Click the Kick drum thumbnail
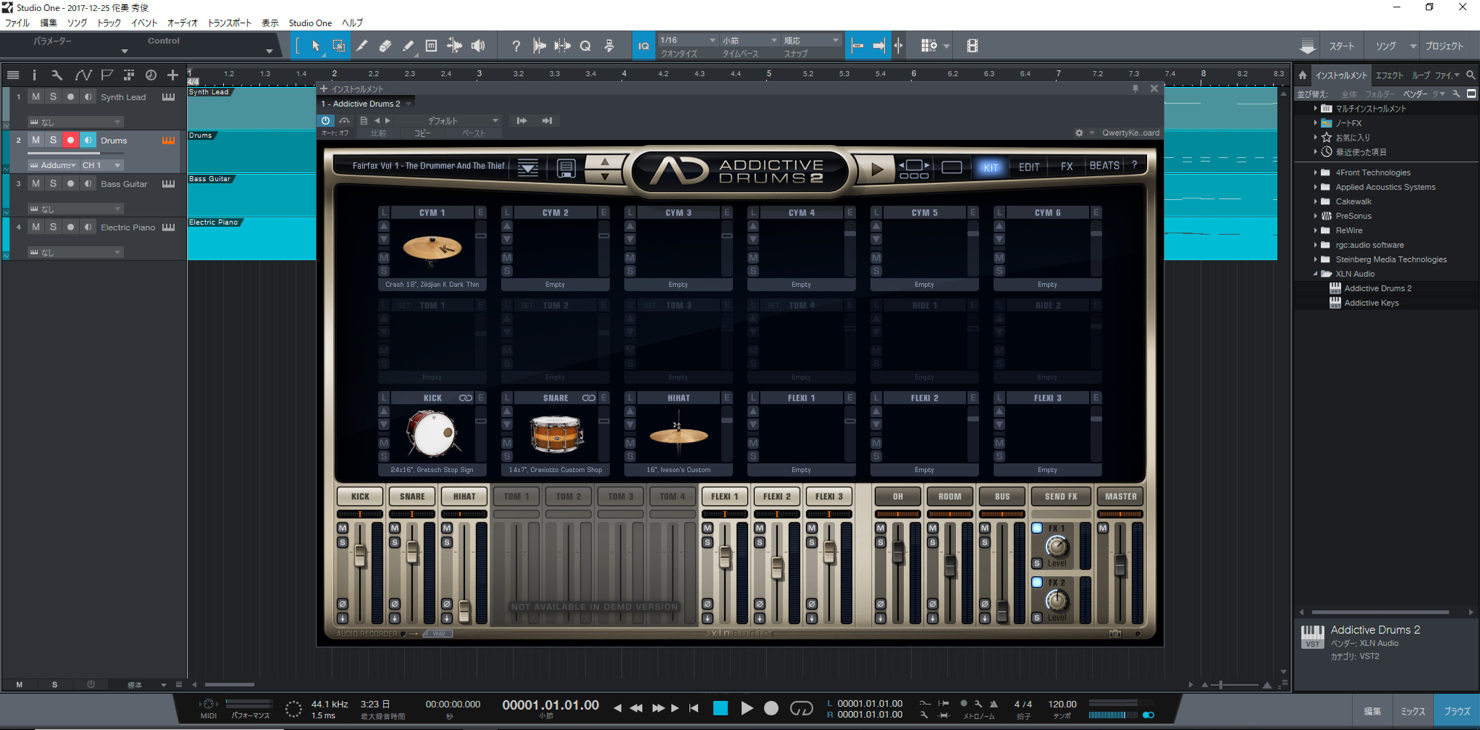 pos(432,434)
